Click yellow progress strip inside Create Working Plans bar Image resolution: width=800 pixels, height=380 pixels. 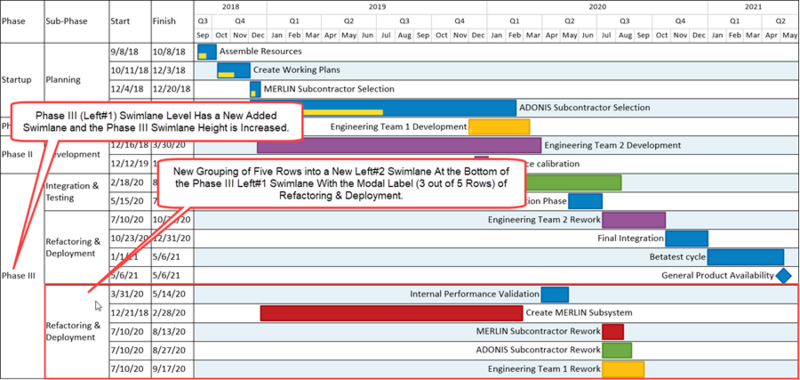[x=227, y=74]
